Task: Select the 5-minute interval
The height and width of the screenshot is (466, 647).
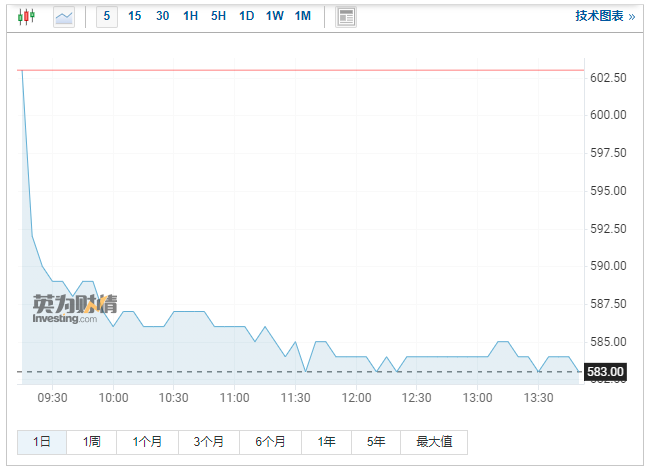Action: [x=107, y=17]
